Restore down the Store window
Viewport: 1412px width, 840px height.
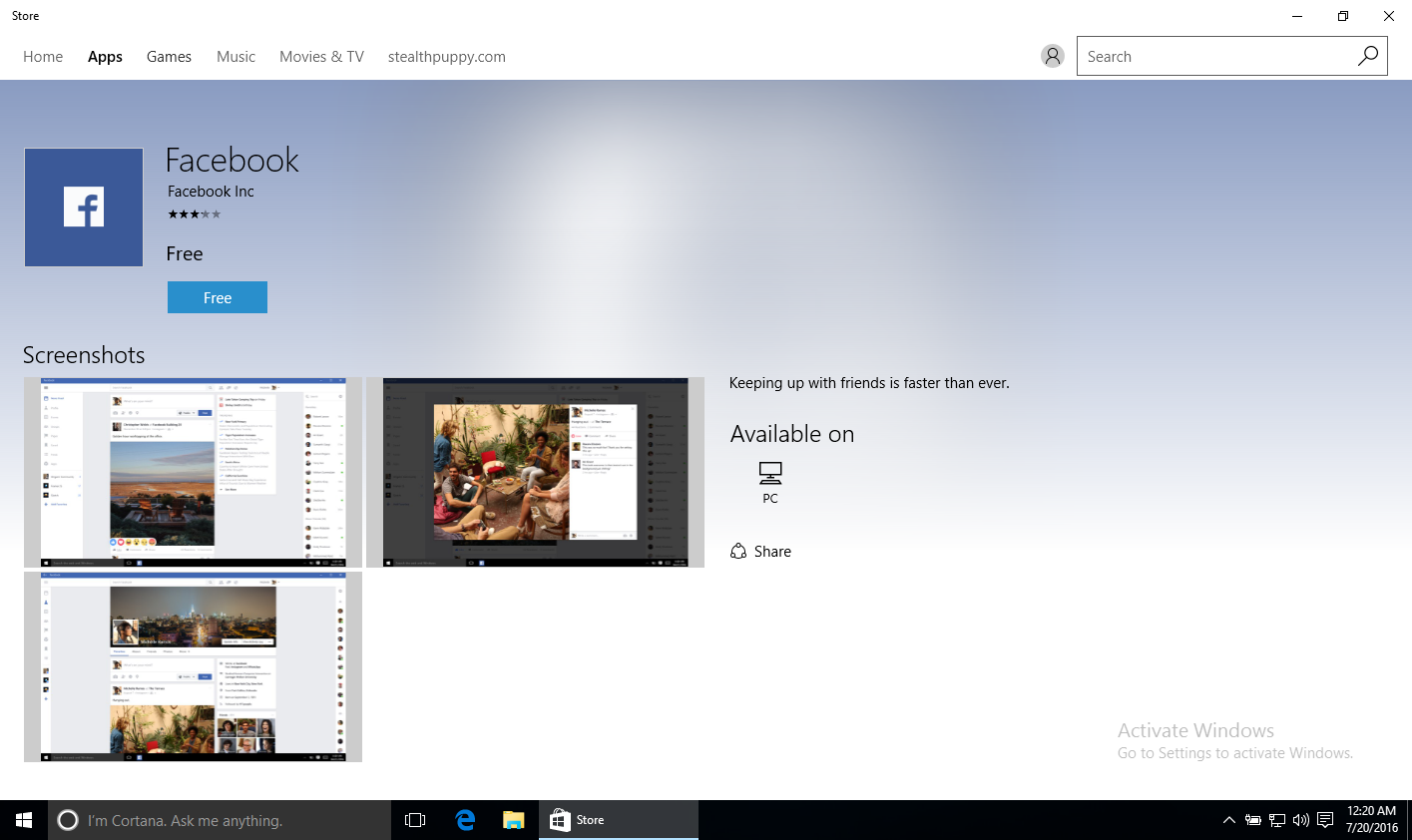pos(1343,16)
